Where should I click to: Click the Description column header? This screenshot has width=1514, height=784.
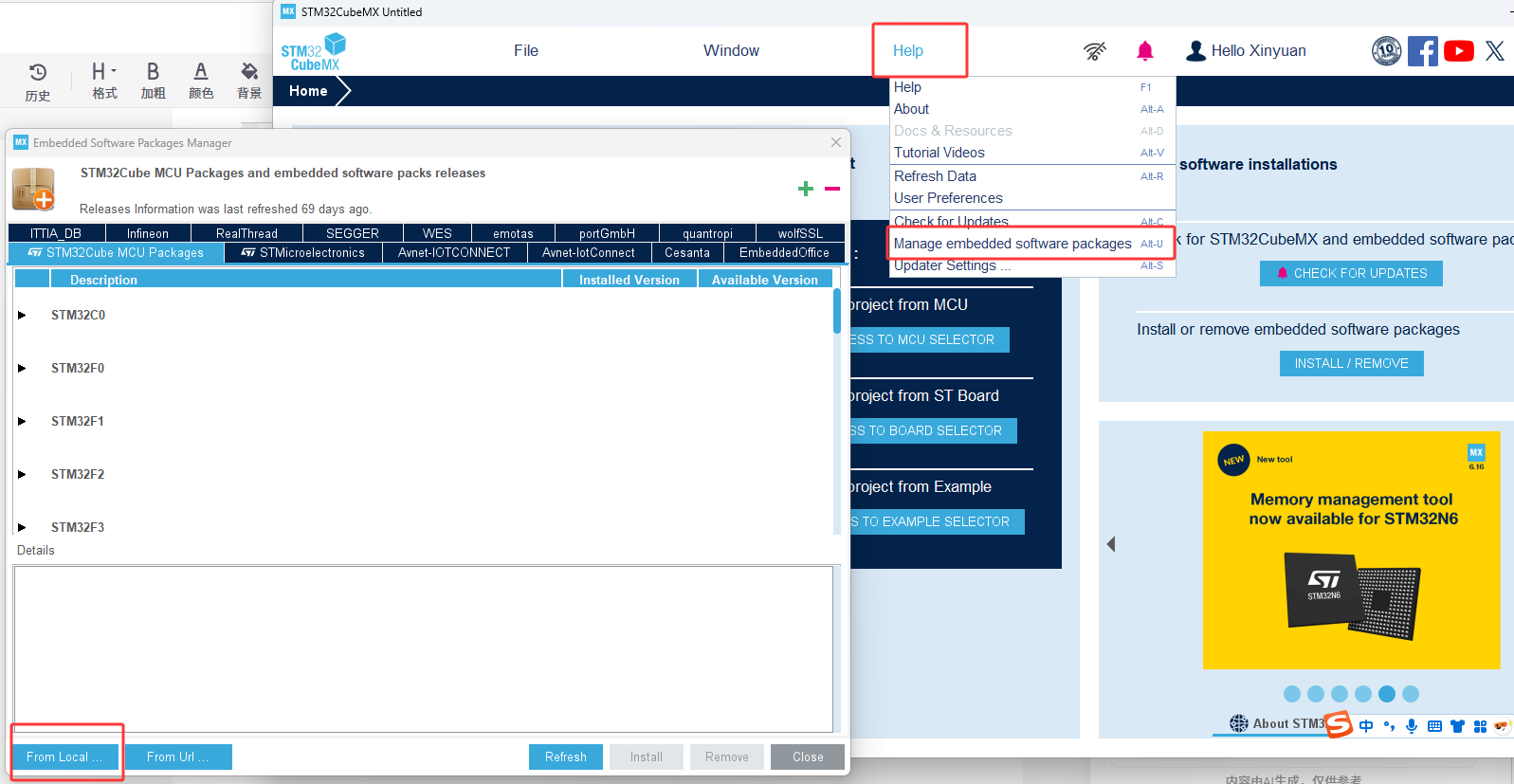click(305, 280)
